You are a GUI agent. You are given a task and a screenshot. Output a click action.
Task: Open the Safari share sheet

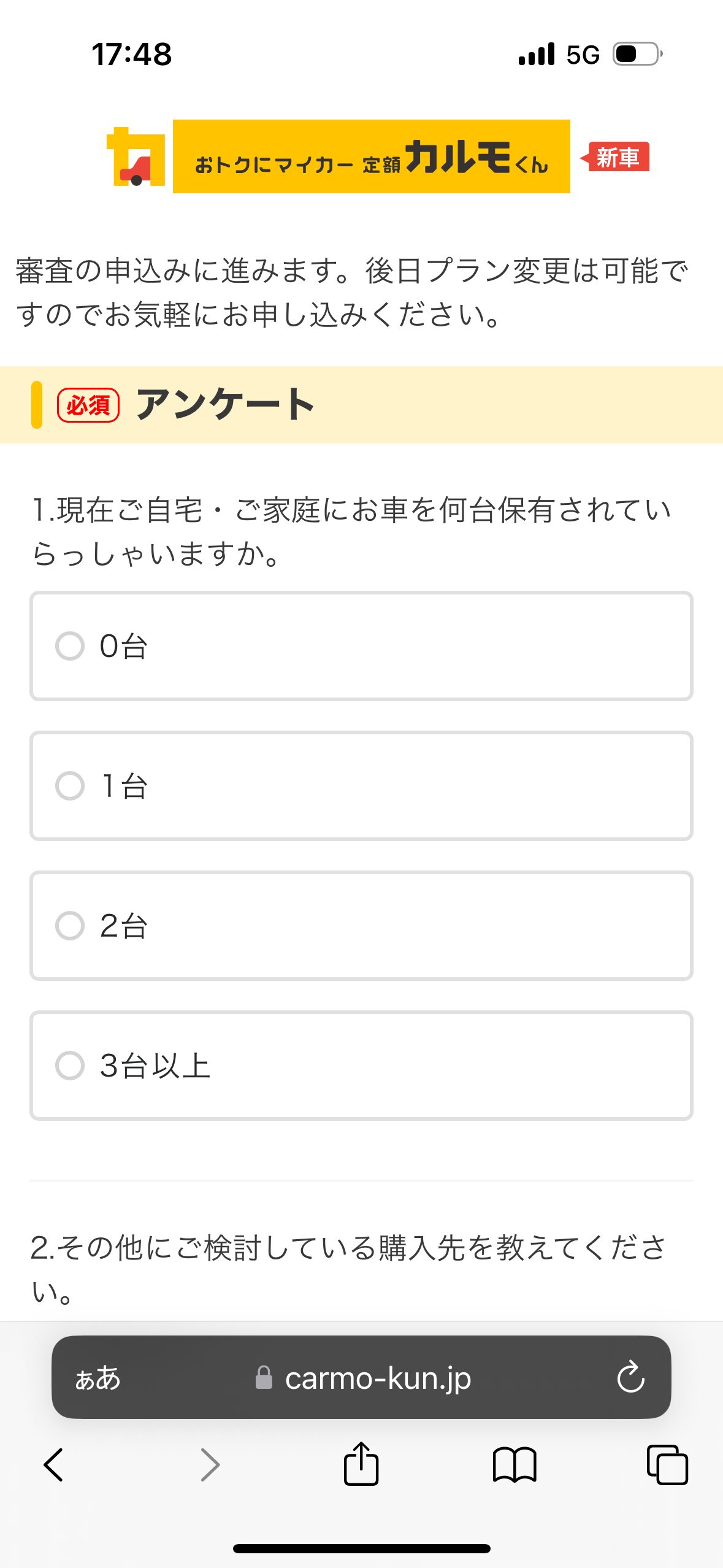[361, 1464]
